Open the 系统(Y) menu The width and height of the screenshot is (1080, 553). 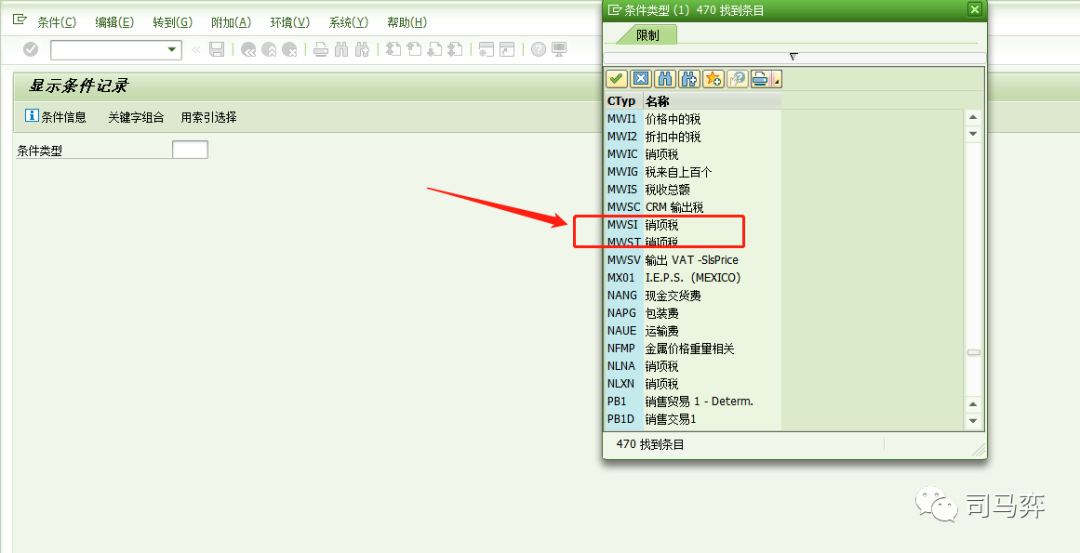point(348,23)
